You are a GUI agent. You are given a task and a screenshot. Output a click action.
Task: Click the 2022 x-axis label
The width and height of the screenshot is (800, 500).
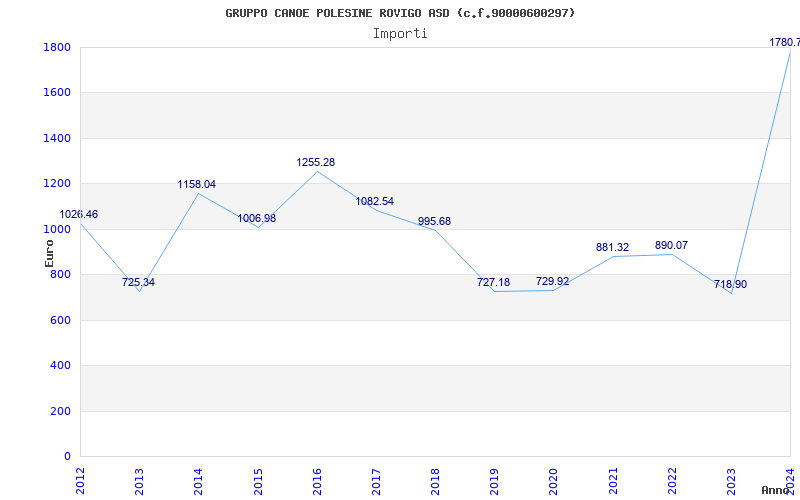(672, 482)
